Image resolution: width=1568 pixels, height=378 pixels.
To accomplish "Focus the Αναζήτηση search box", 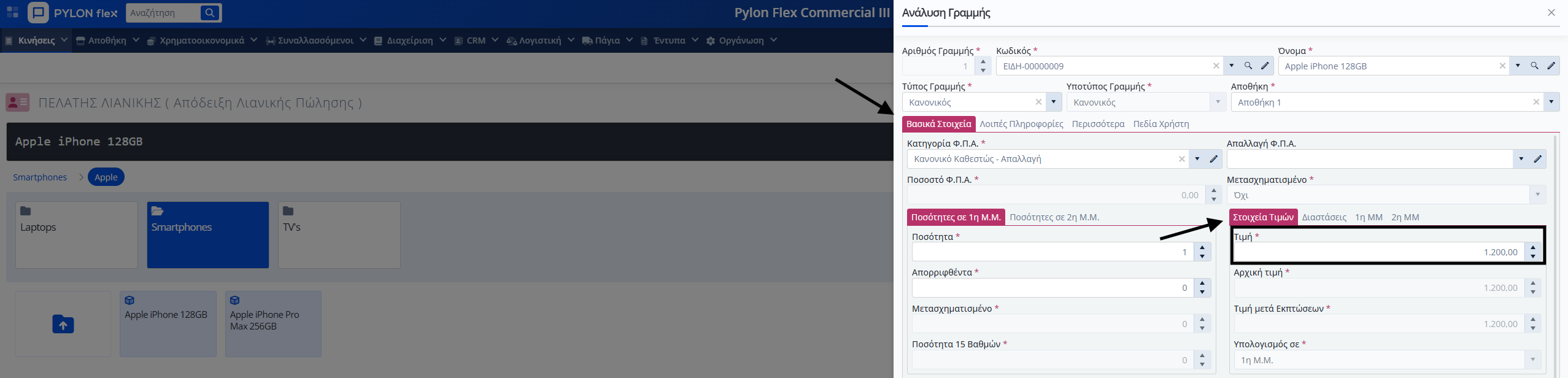I will (x=163, y=13).
